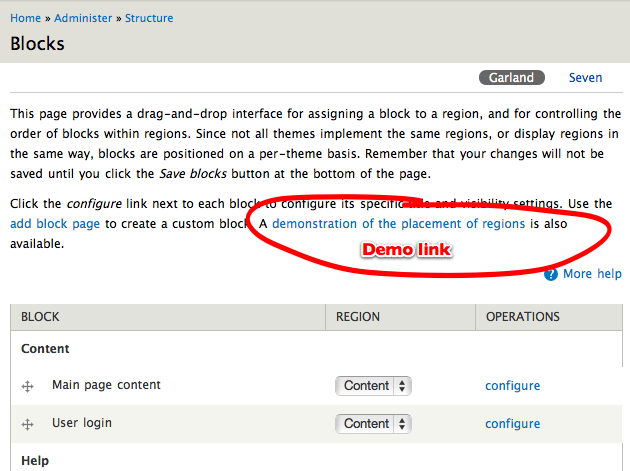Open the Administer breadcrumb link
630x471 pixels.
[83, 18]
